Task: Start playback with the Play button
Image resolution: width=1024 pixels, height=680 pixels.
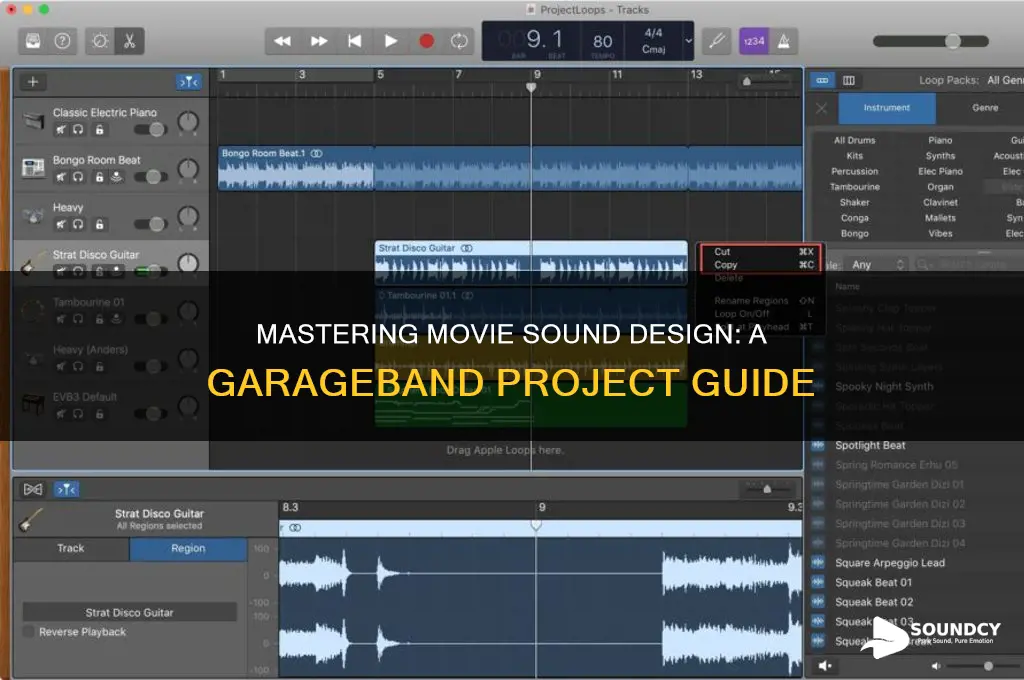Action: tap(391, 41)
